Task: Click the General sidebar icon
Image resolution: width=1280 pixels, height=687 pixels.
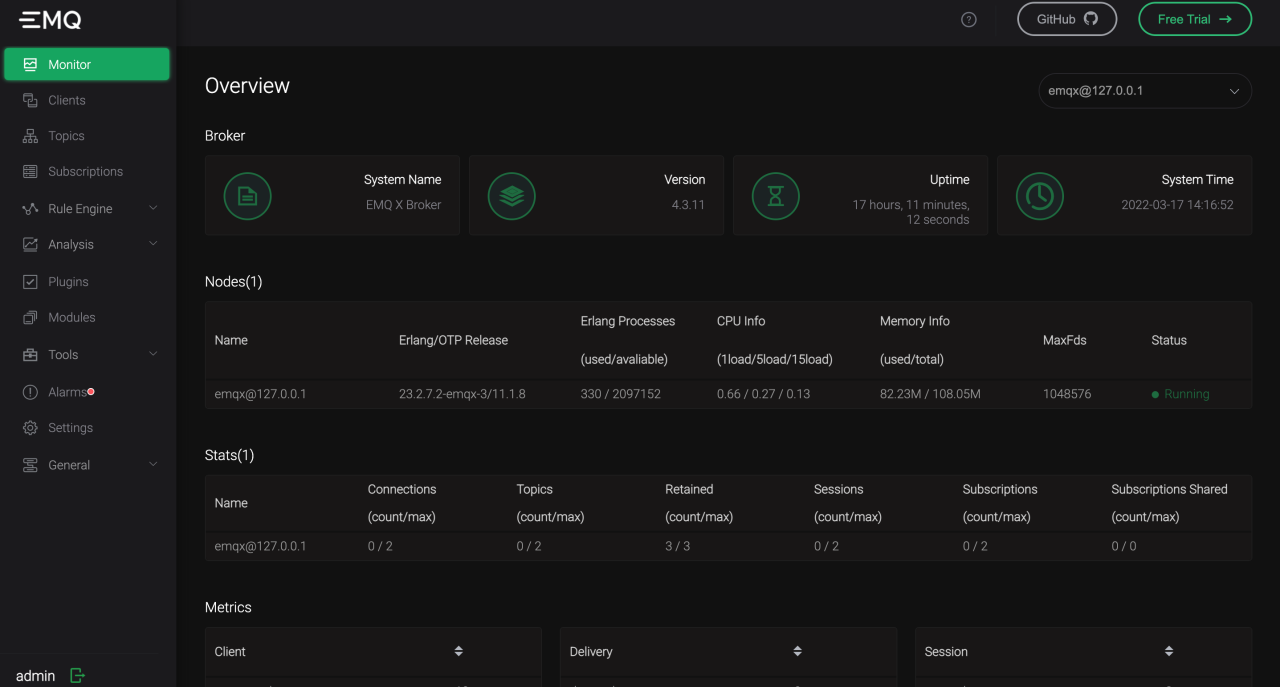Action: click(30, 465)
